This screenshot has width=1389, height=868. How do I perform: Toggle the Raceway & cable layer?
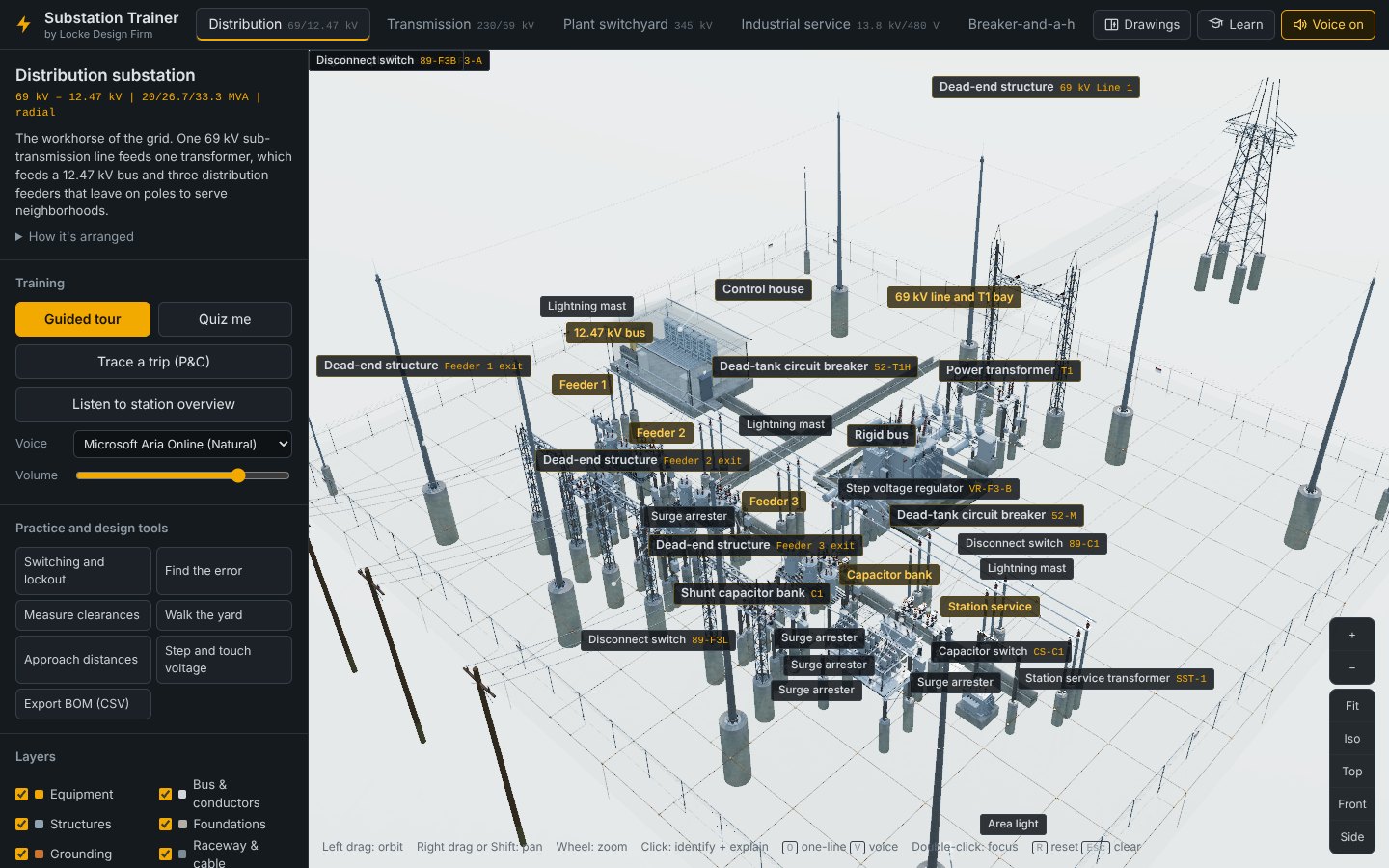pyautogui.click(x=165, y=854)
